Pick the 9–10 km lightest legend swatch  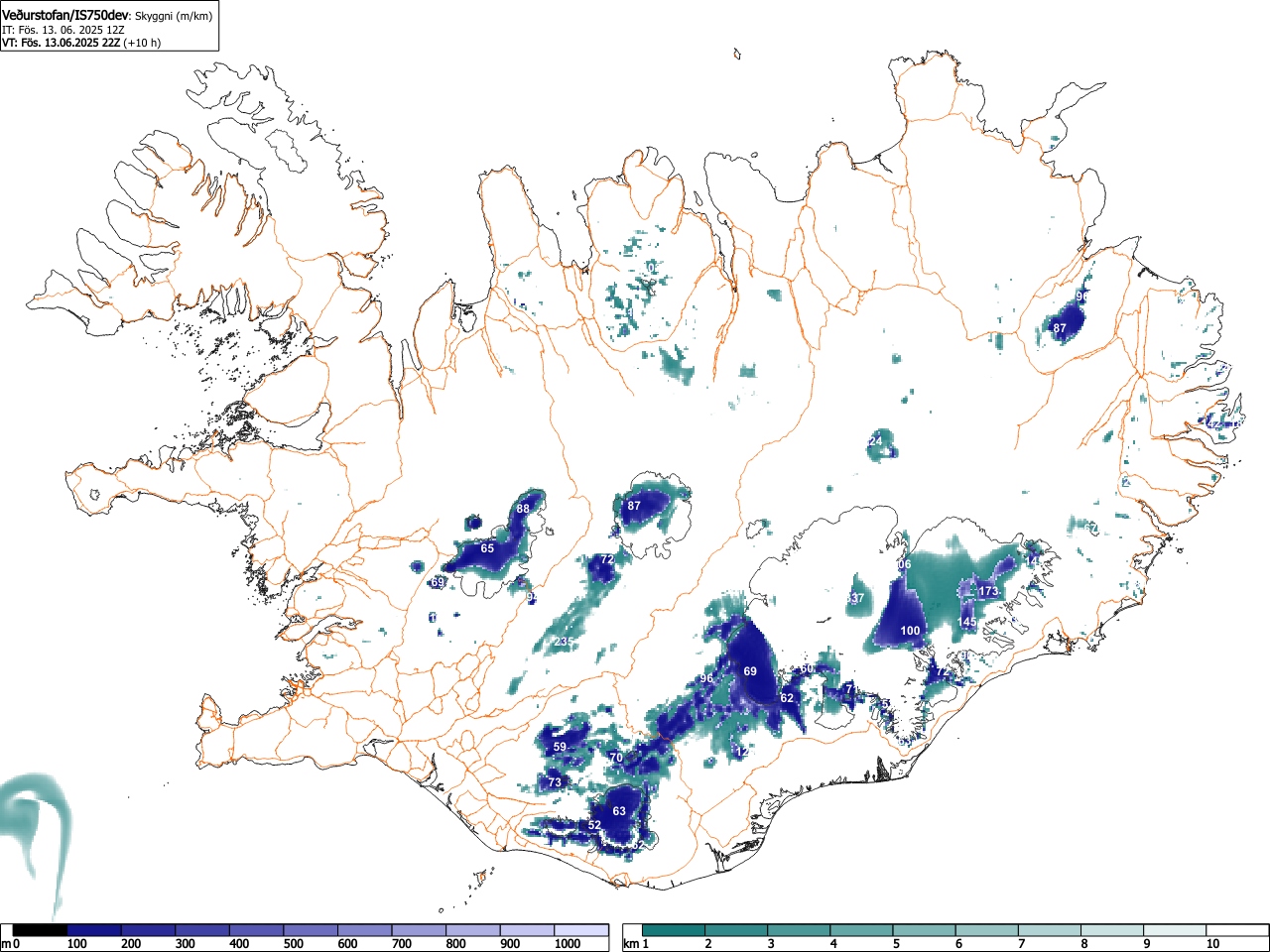[x=1177, y=930]
